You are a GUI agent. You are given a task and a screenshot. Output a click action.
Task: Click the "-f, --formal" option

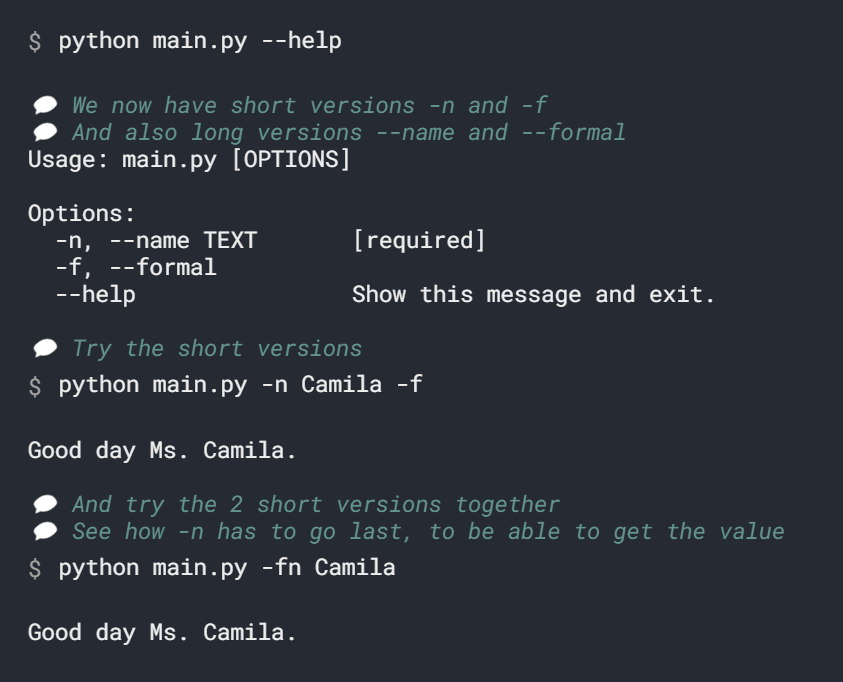(x=136, y=267)
